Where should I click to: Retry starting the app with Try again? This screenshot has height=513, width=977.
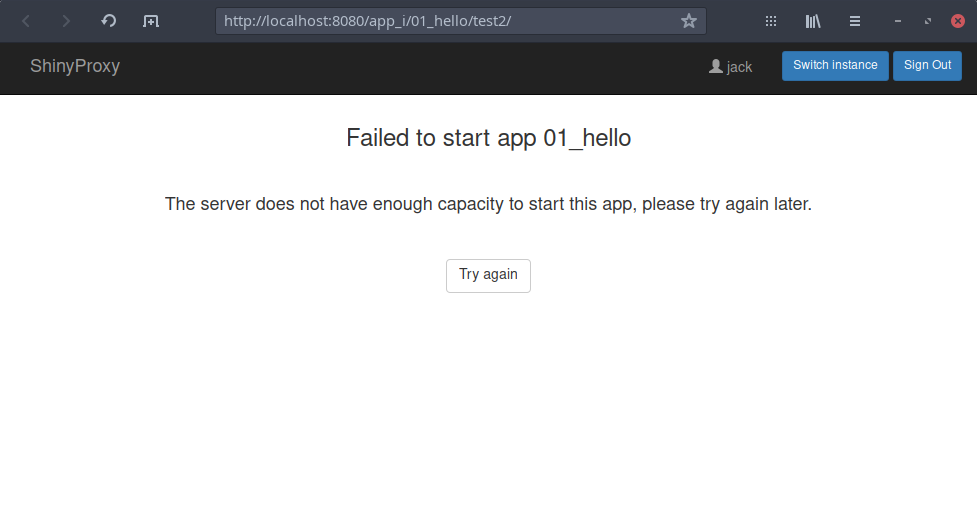pos(488,276)
